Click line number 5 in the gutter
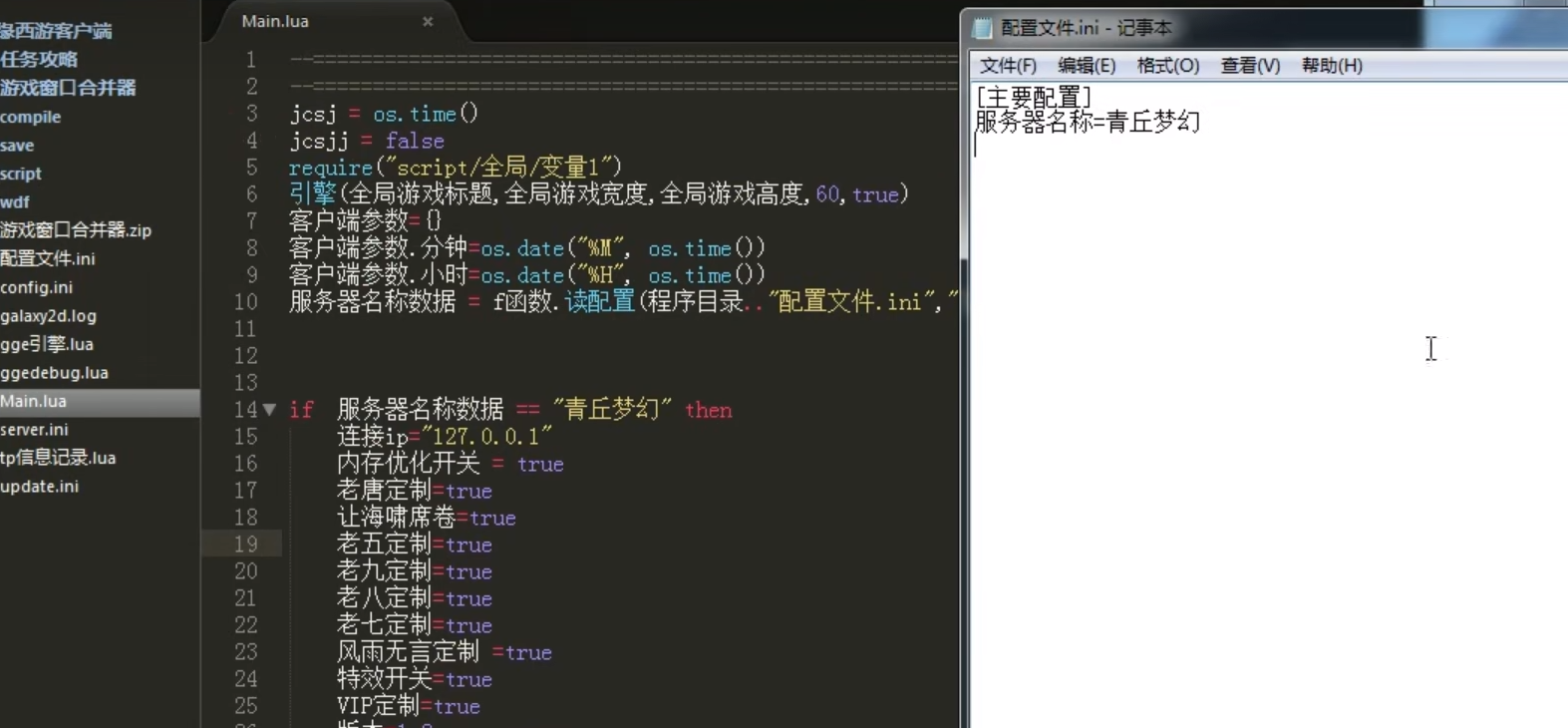 point(252,168)
